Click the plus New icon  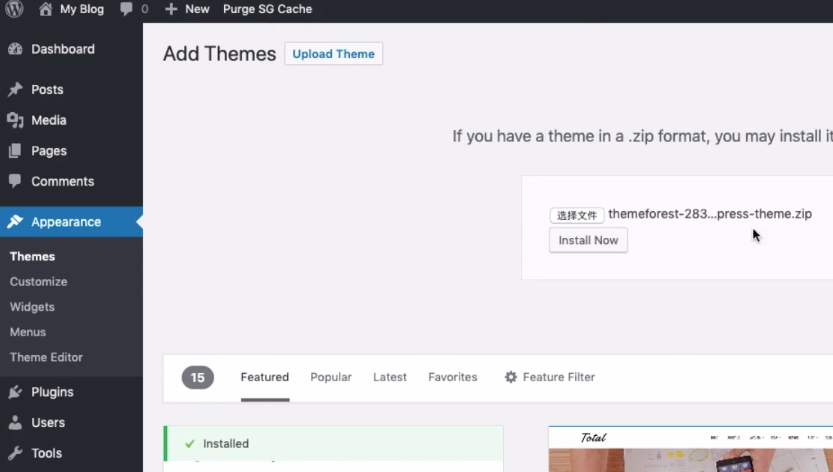click(x=171, y=9)
